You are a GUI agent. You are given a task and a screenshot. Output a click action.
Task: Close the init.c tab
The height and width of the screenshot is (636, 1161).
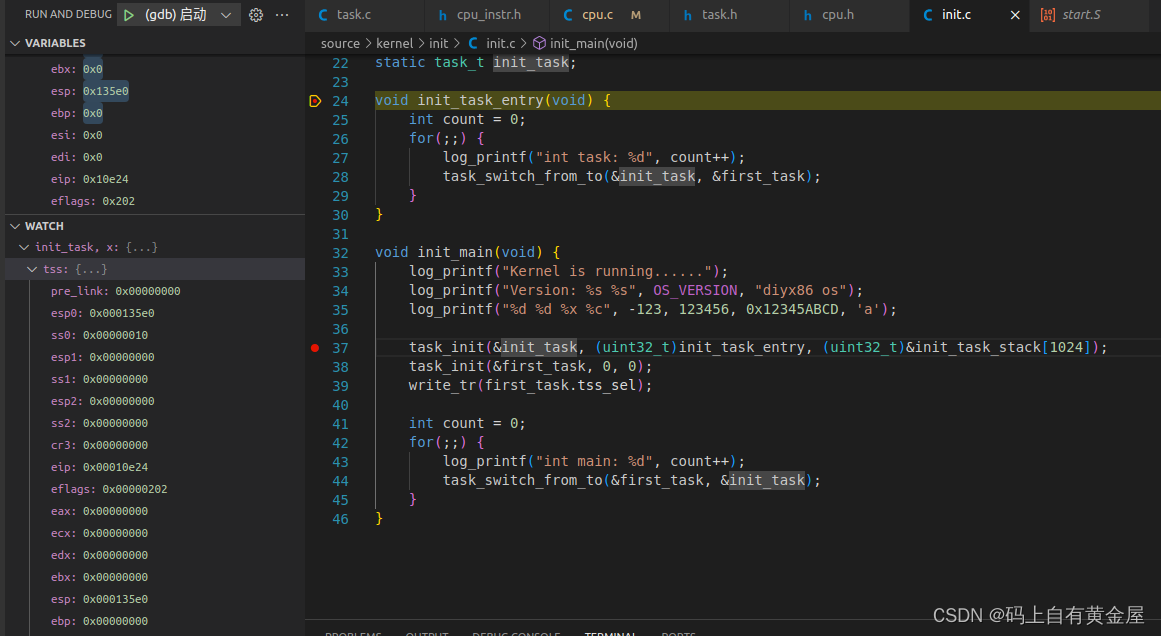tap(1014, 15)
